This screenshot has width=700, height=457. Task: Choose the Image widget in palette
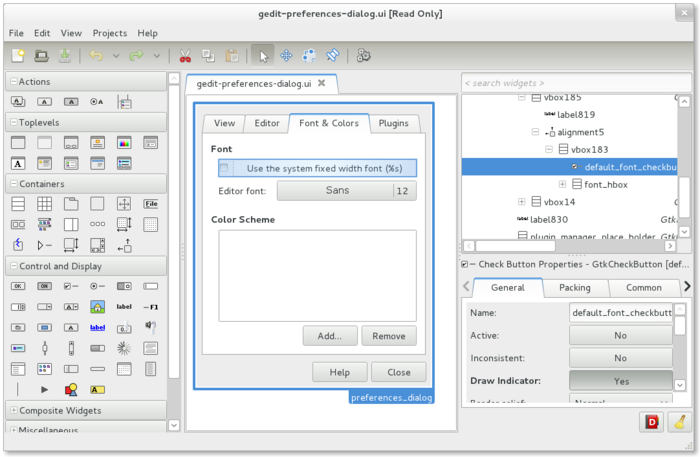[98, 306]
